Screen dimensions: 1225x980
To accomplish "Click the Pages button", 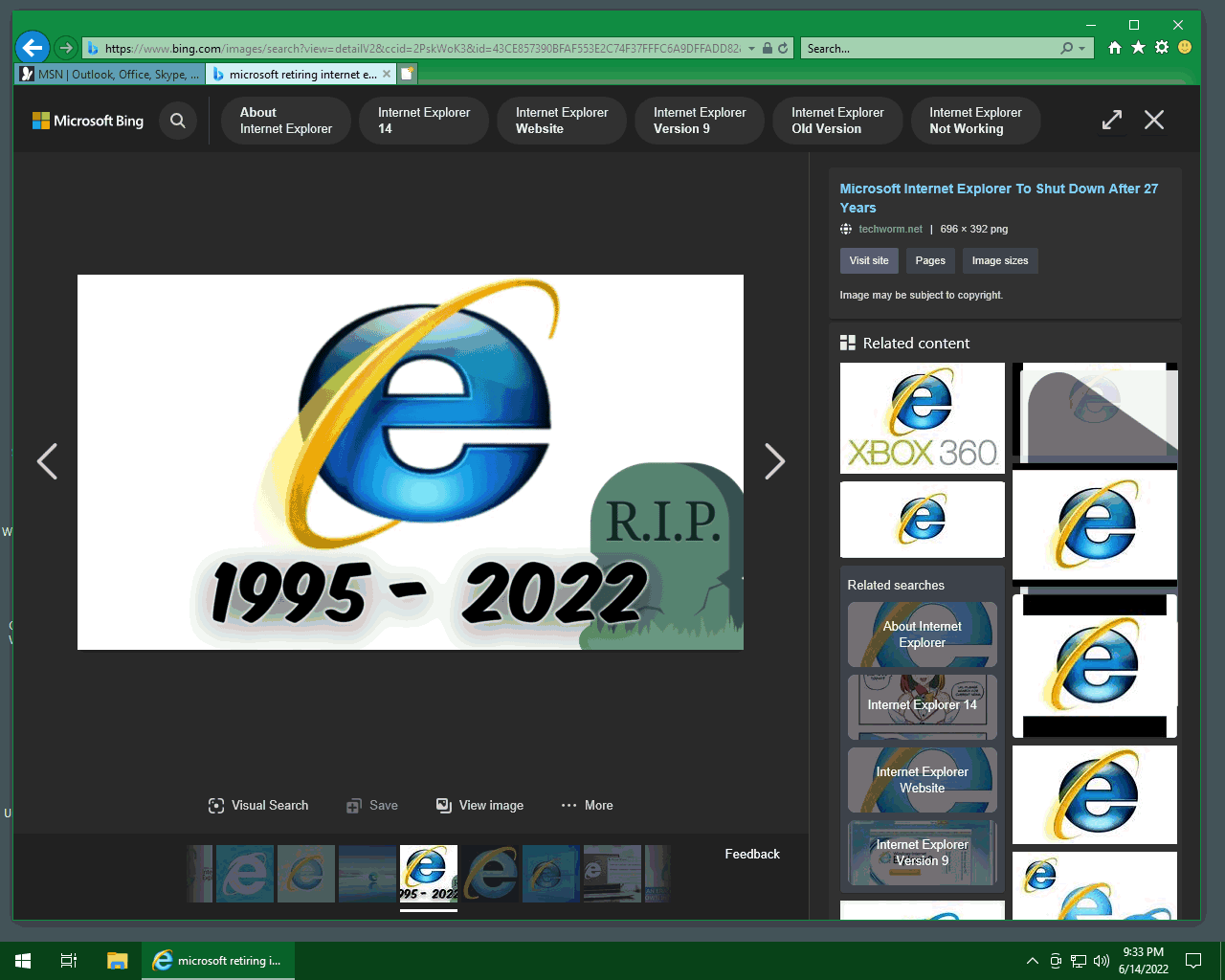I will (x=930, y=260).
